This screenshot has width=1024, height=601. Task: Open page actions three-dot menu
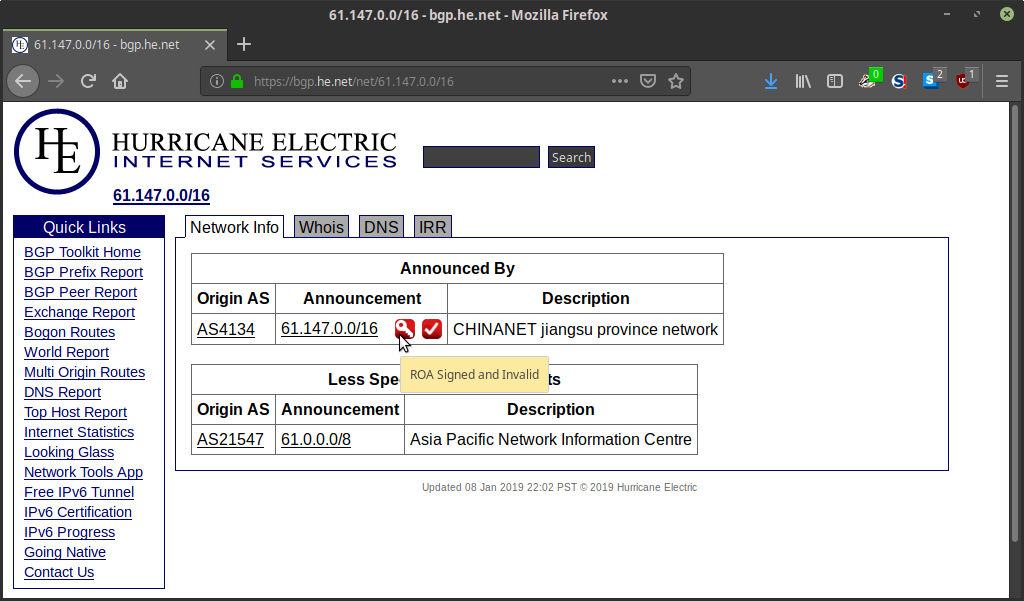[x=620, y=81]
